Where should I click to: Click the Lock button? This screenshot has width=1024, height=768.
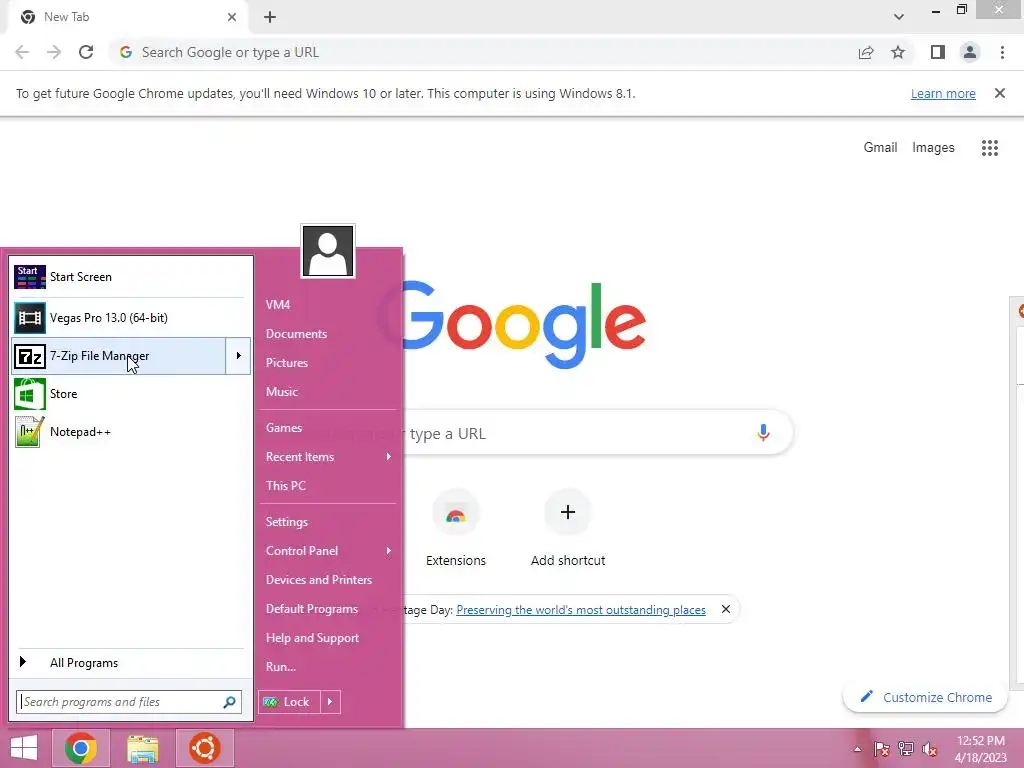pos(289,702)
